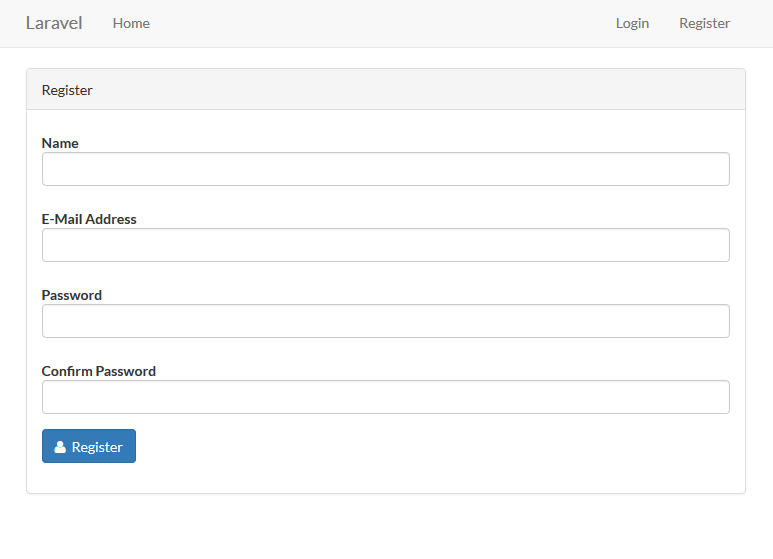Click the E-Mail Address label text

(89, 219)
